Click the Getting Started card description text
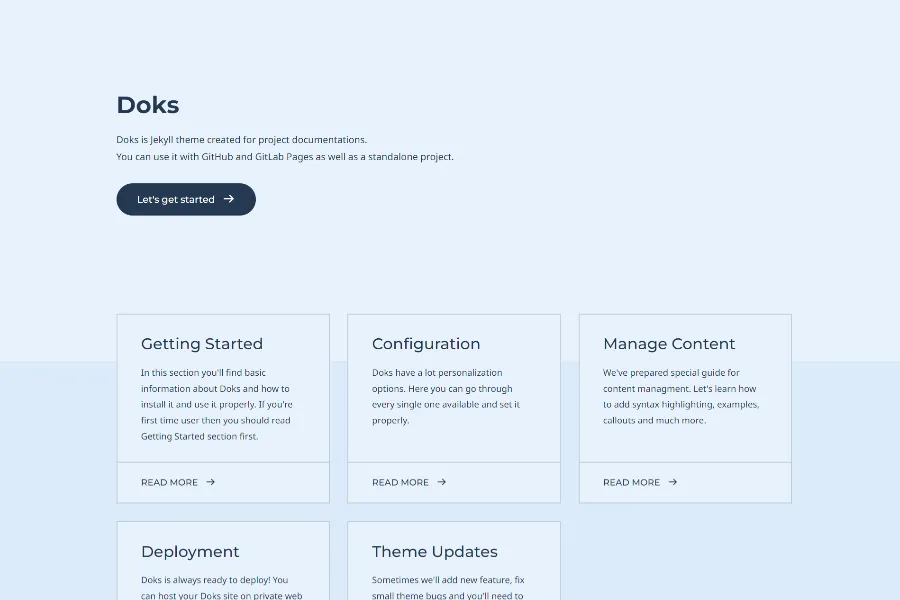900x600 pixels. 216,404
